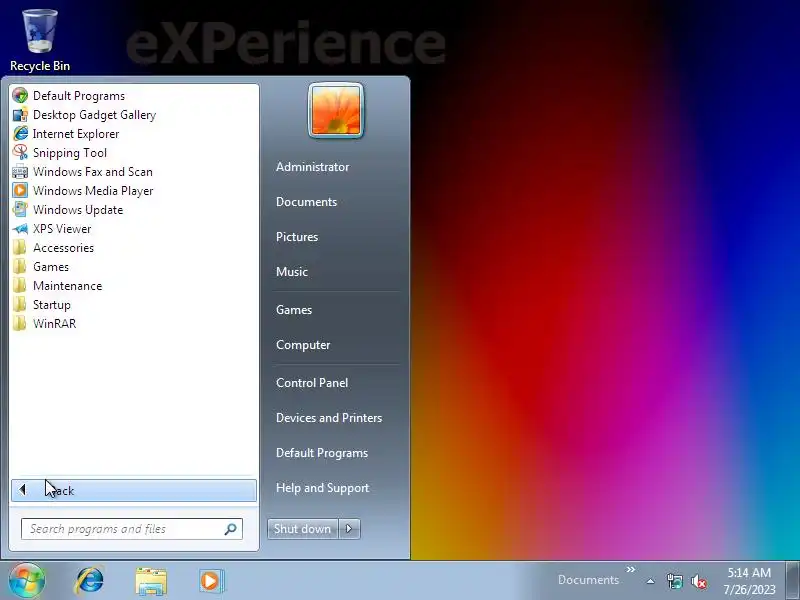
Task: Launch Internet Explorer from the programs list icon
Action: coord(20,134)
